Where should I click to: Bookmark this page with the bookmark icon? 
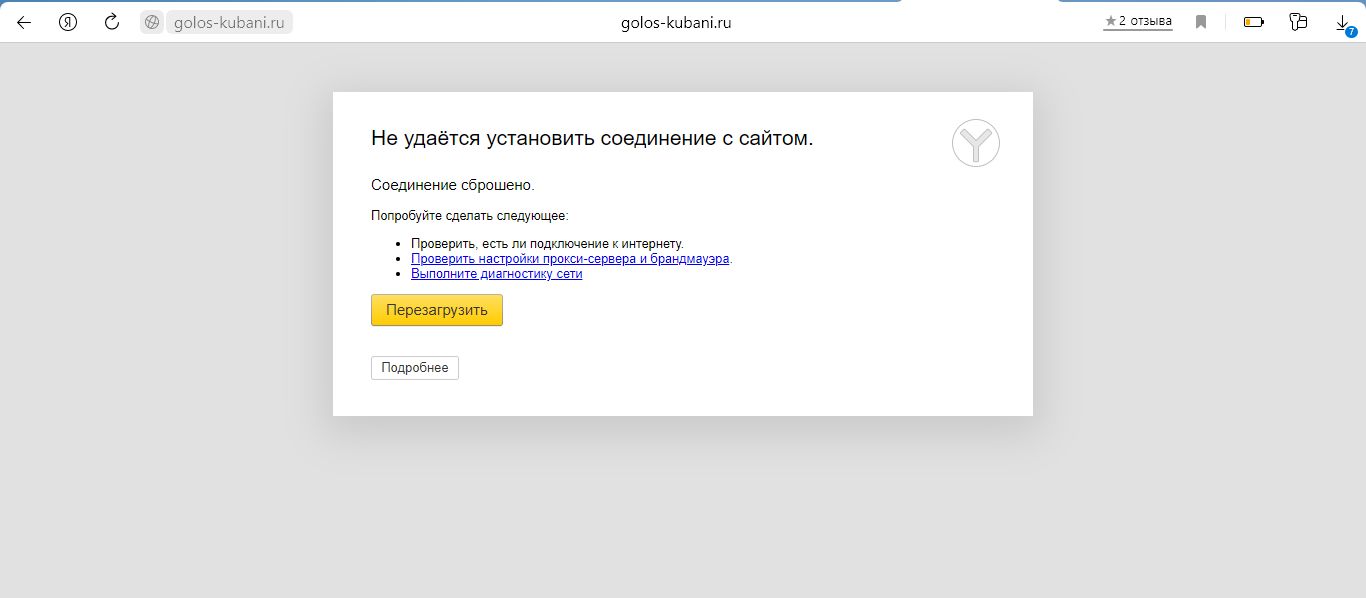coord(1201,22)
